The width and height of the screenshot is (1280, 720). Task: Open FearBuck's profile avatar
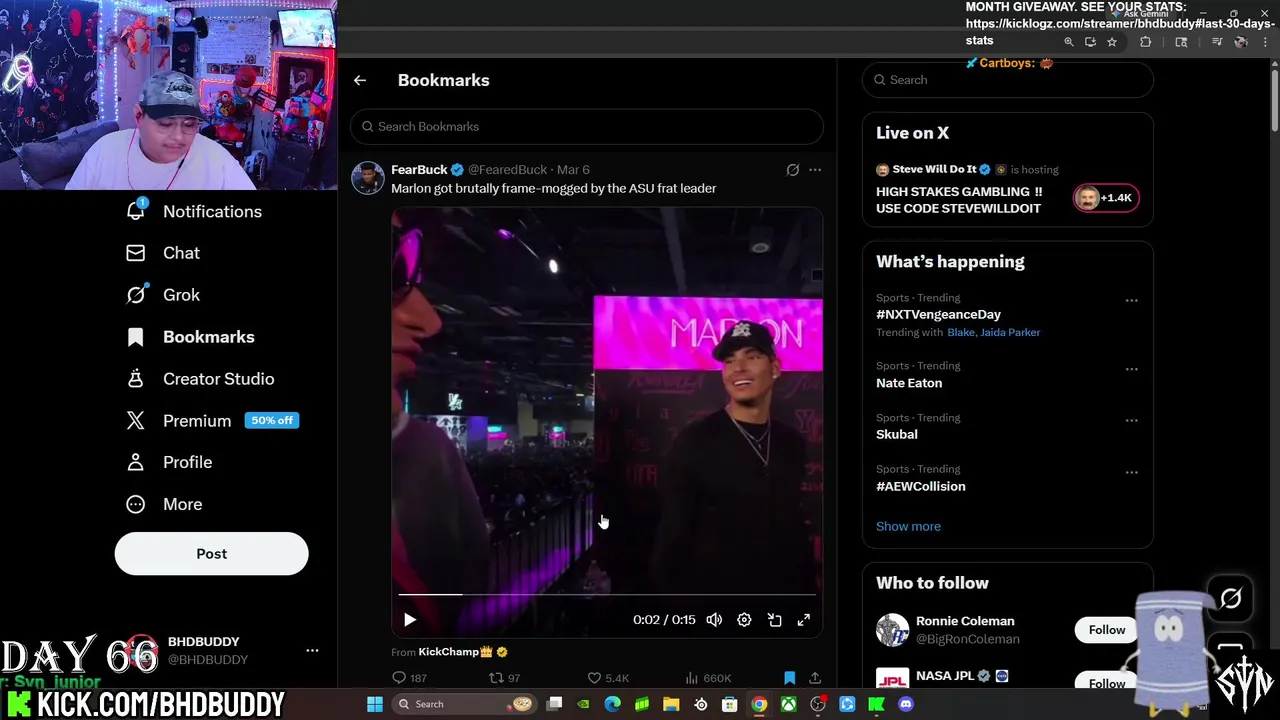368,178
